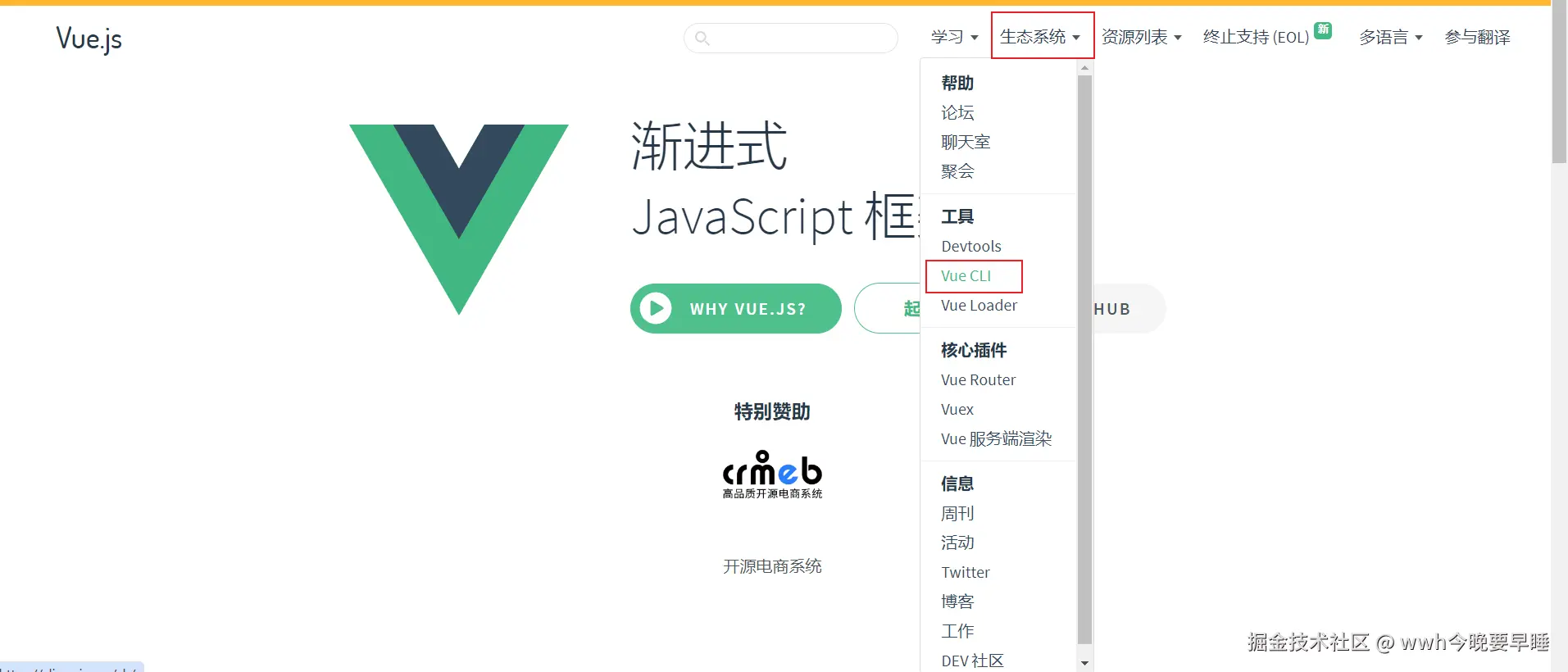Click the WHY VUE.JS? button
Image resolution: width=1568 pixels, height=672 pixels.
click(x=736, y=308)
